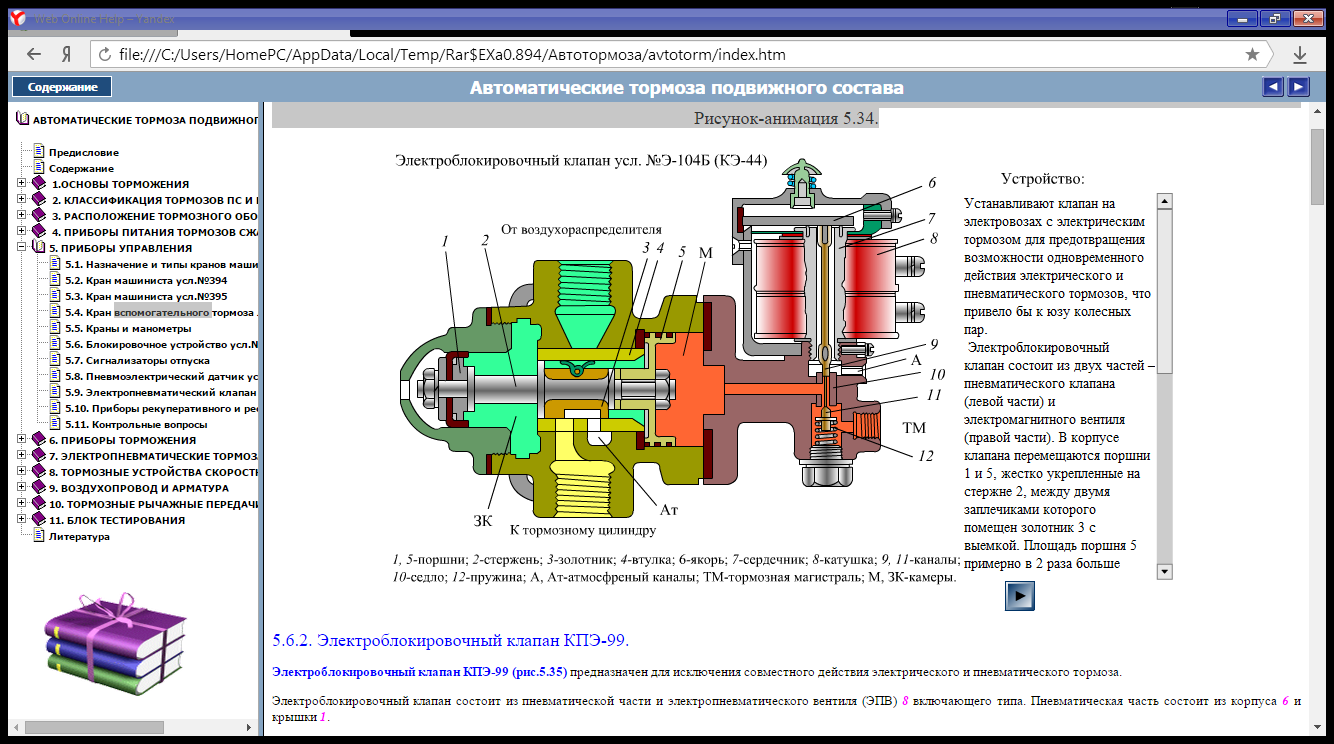
Task: Click book icon of 11. БЛОК ТЕСТИРОВАНИЯ
Action: tap(39, 520)
